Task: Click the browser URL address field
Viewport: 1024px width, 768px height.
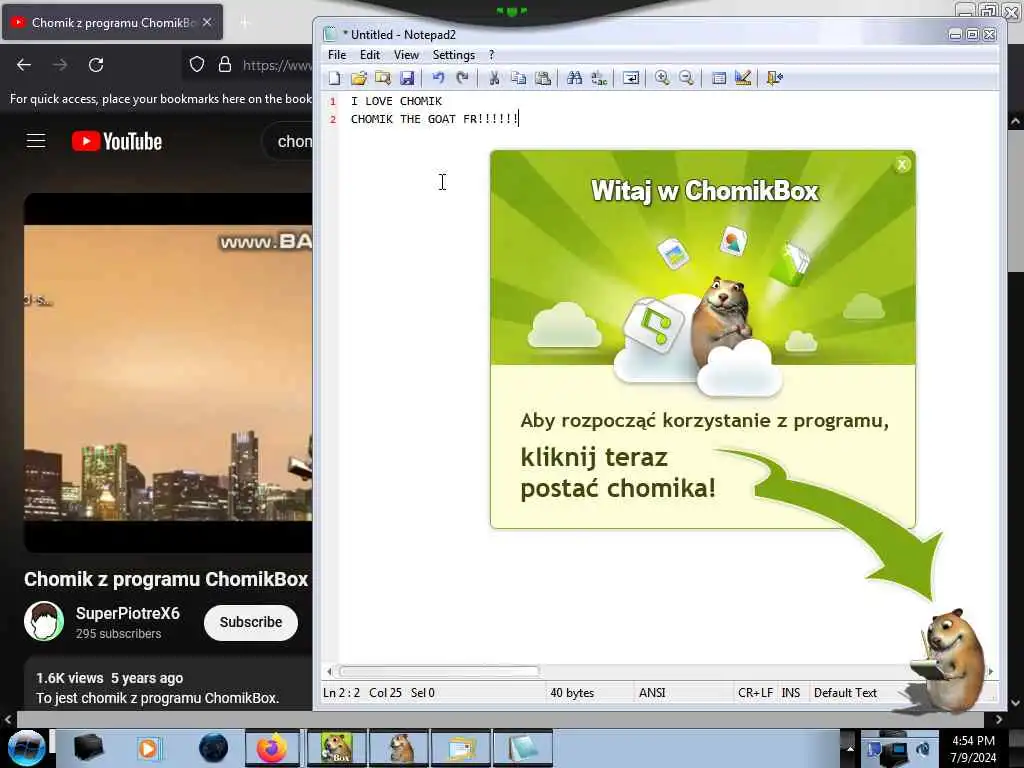Action: click(x=277, y=65)
